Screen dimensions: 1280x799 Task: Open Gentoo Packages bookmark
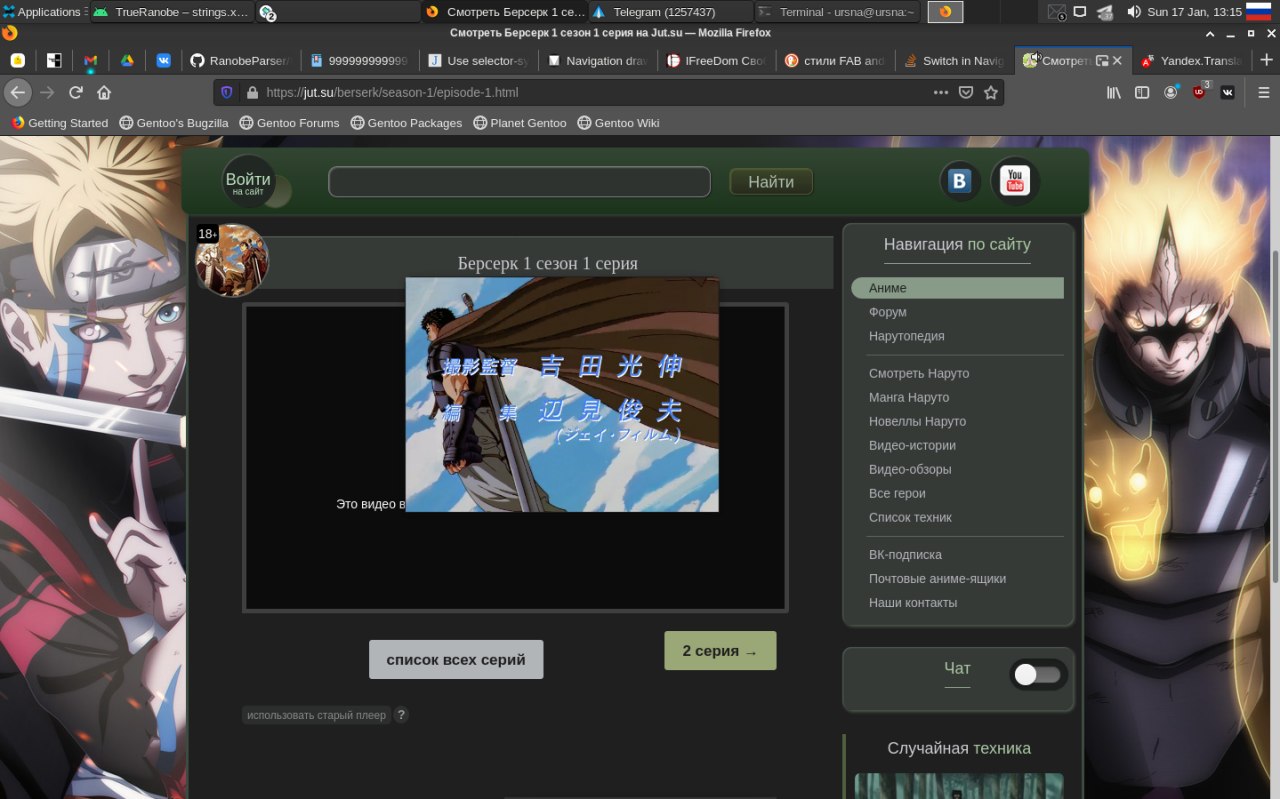pyautogui.click(x=406, y=123)
